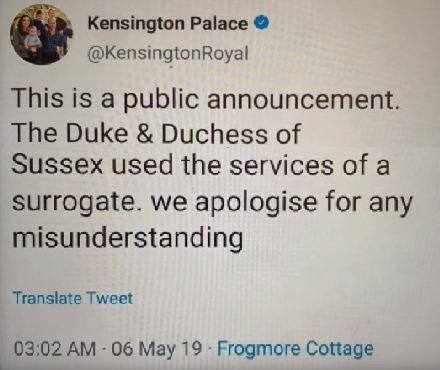Screen dimensions: 440x370
Task: Click the phrase 'we apologise for any'
Action: click(282, 203)
